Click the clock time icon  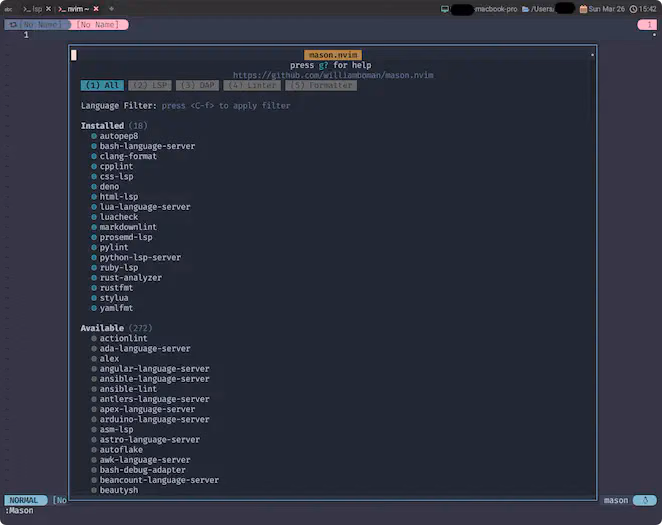pyautogui.click(x=633, y=9)
